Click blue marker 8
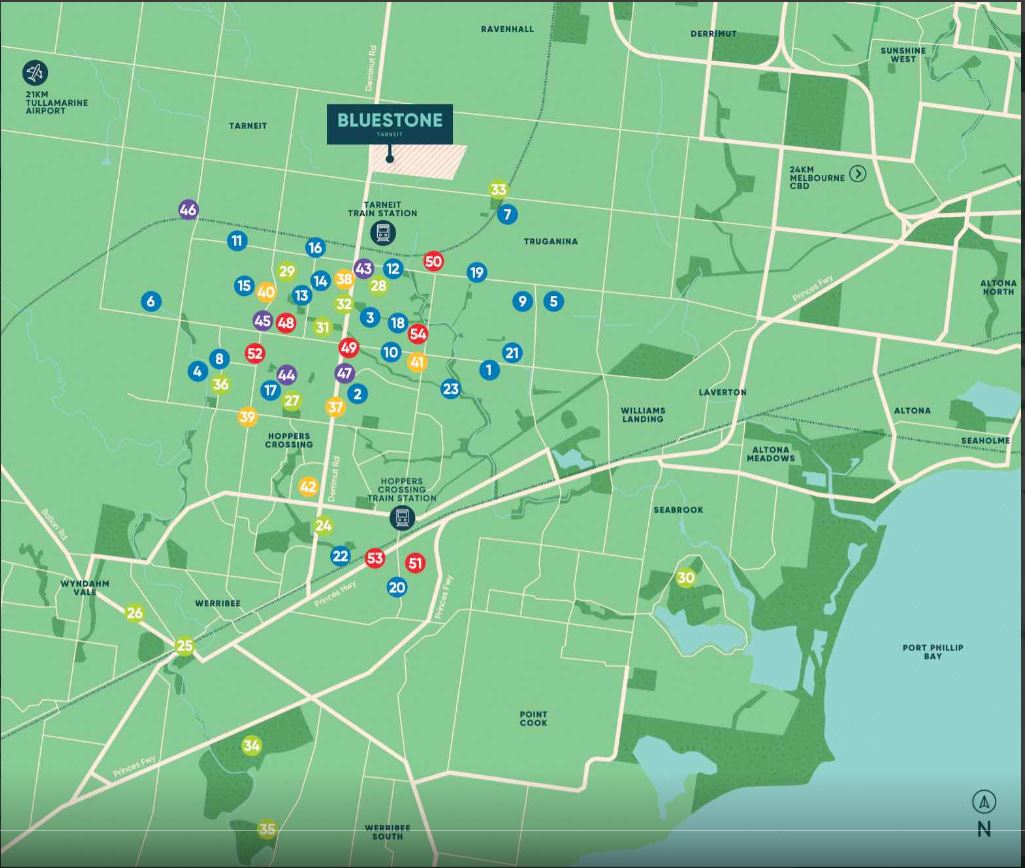Image resolution: width=1025 pixels, height=868 pixels. [x=220, y=358]
